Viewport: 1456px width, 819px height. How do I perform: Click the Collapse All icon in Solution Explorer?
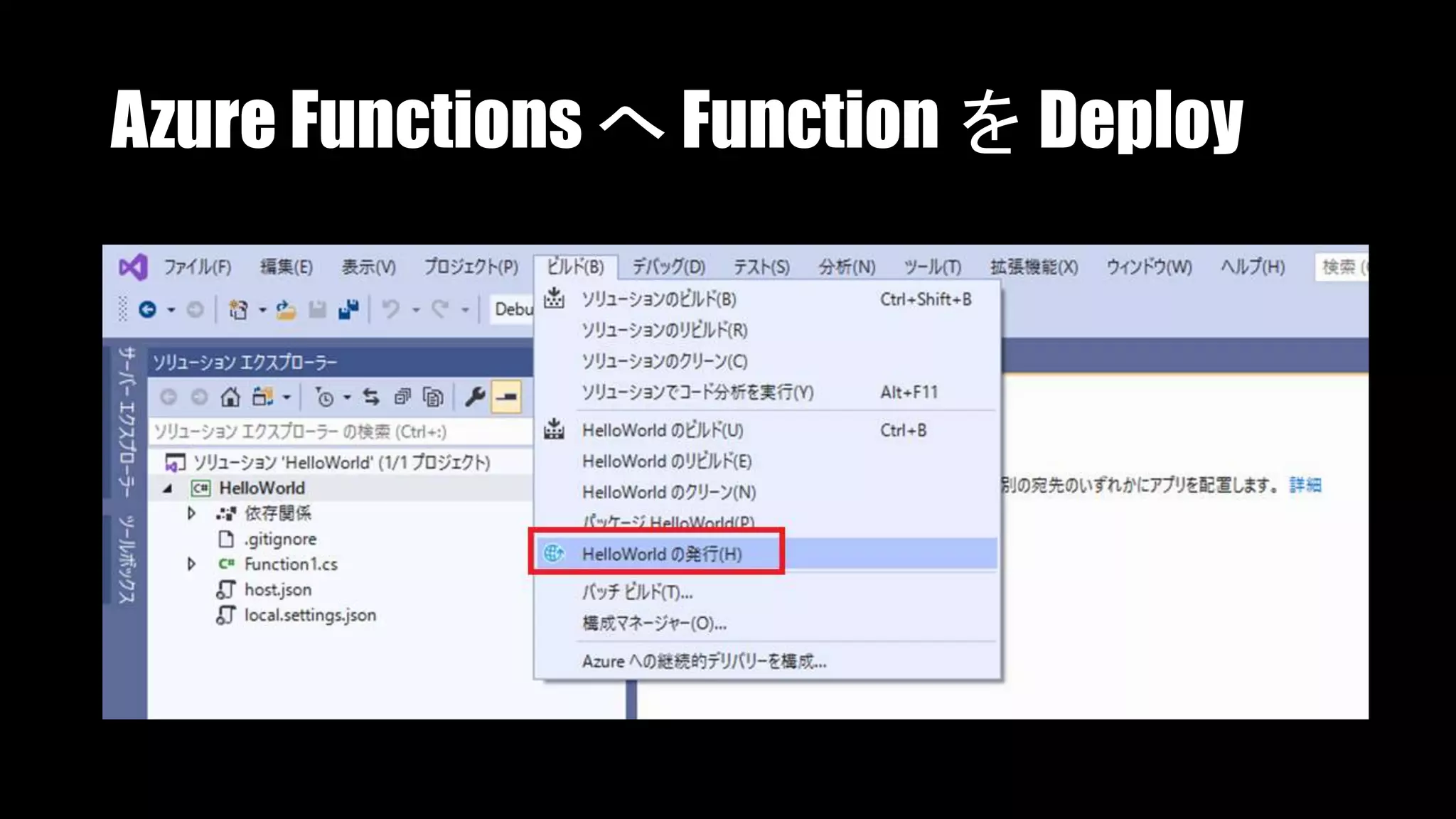click(402, 397)
